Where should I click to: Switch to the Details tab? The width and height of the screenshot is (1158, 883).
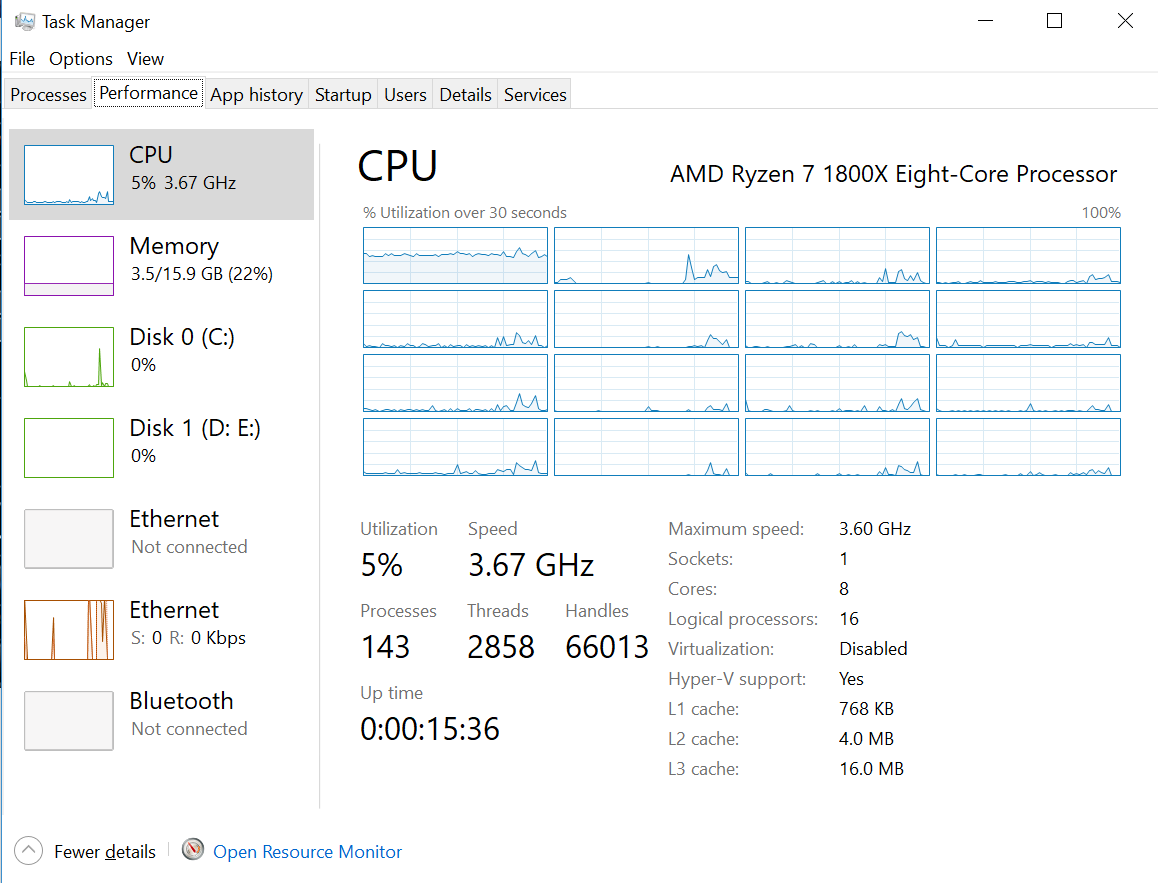(x=465, y=95)
